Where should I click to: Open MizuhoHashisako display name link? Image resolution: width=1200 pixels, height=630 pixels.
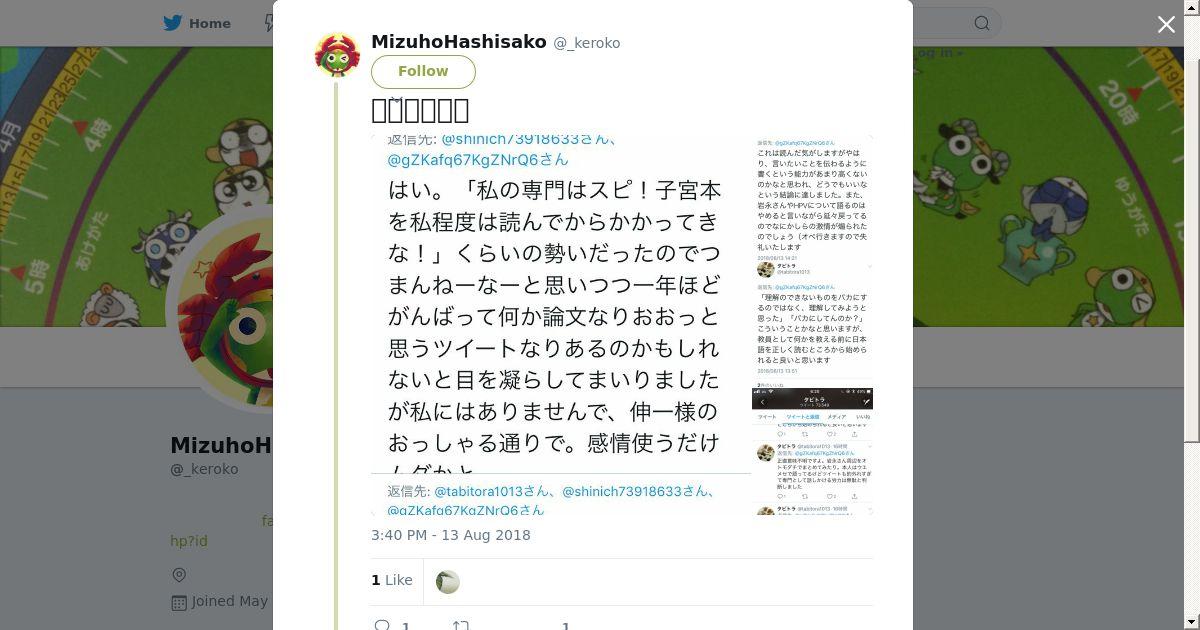pos(459,42)
